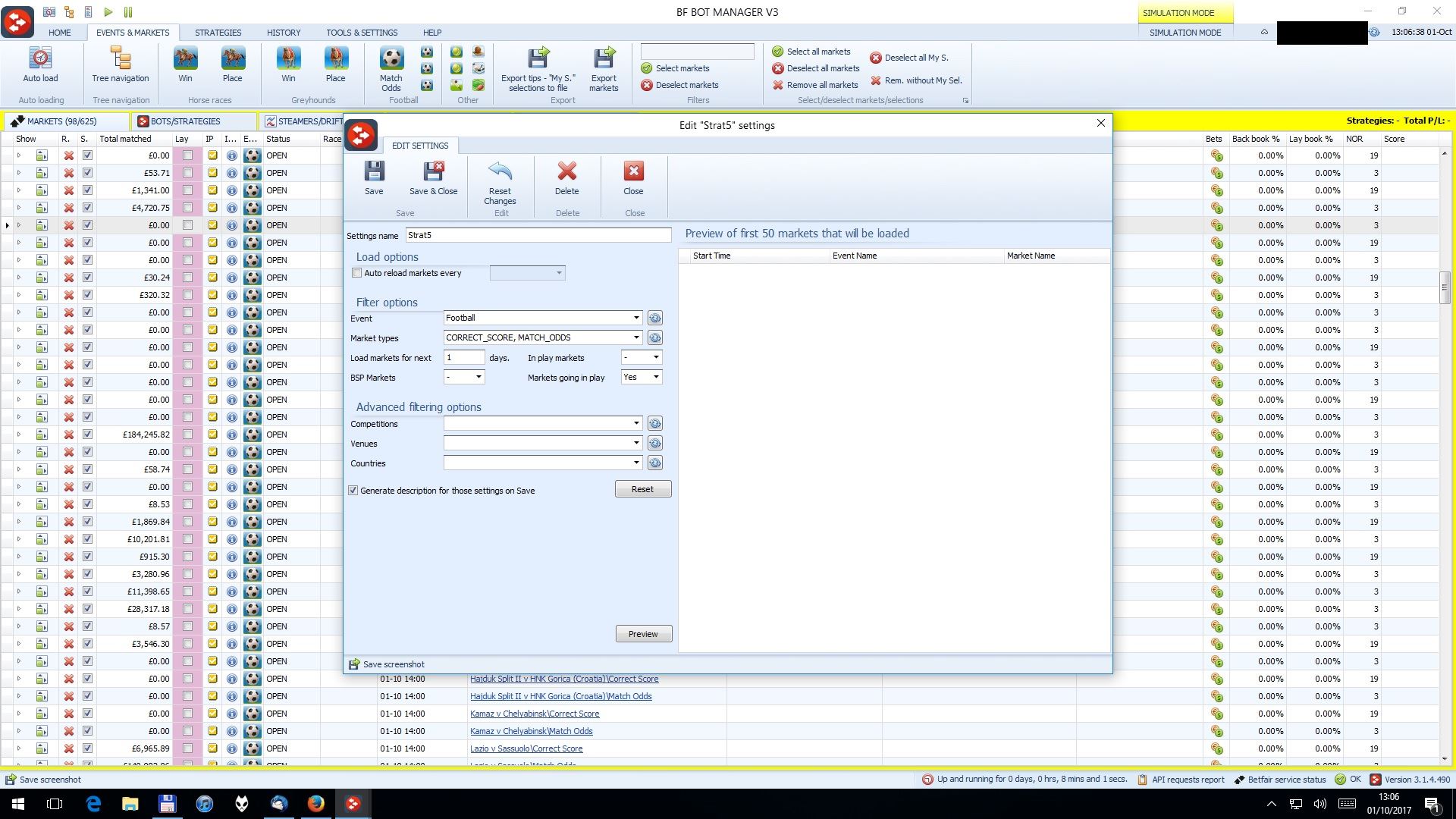The height and width of the screenshot is (819, 1456).
Task: Open the Venues dropdown
Action: click(x=636, y=443)
